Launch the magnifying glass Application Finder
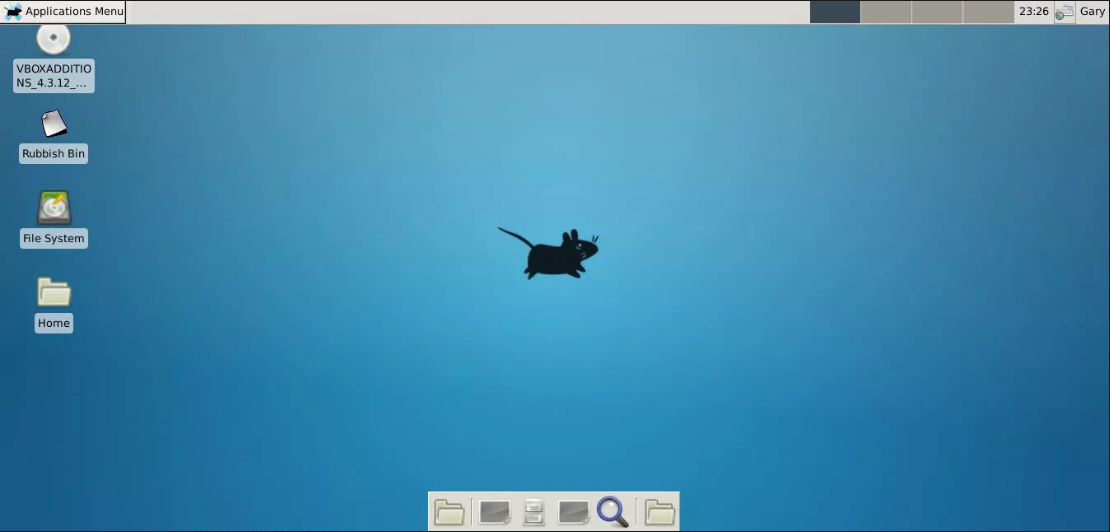Image resolution: width=1110 pixels, height=532 pixels. (612, 511)
